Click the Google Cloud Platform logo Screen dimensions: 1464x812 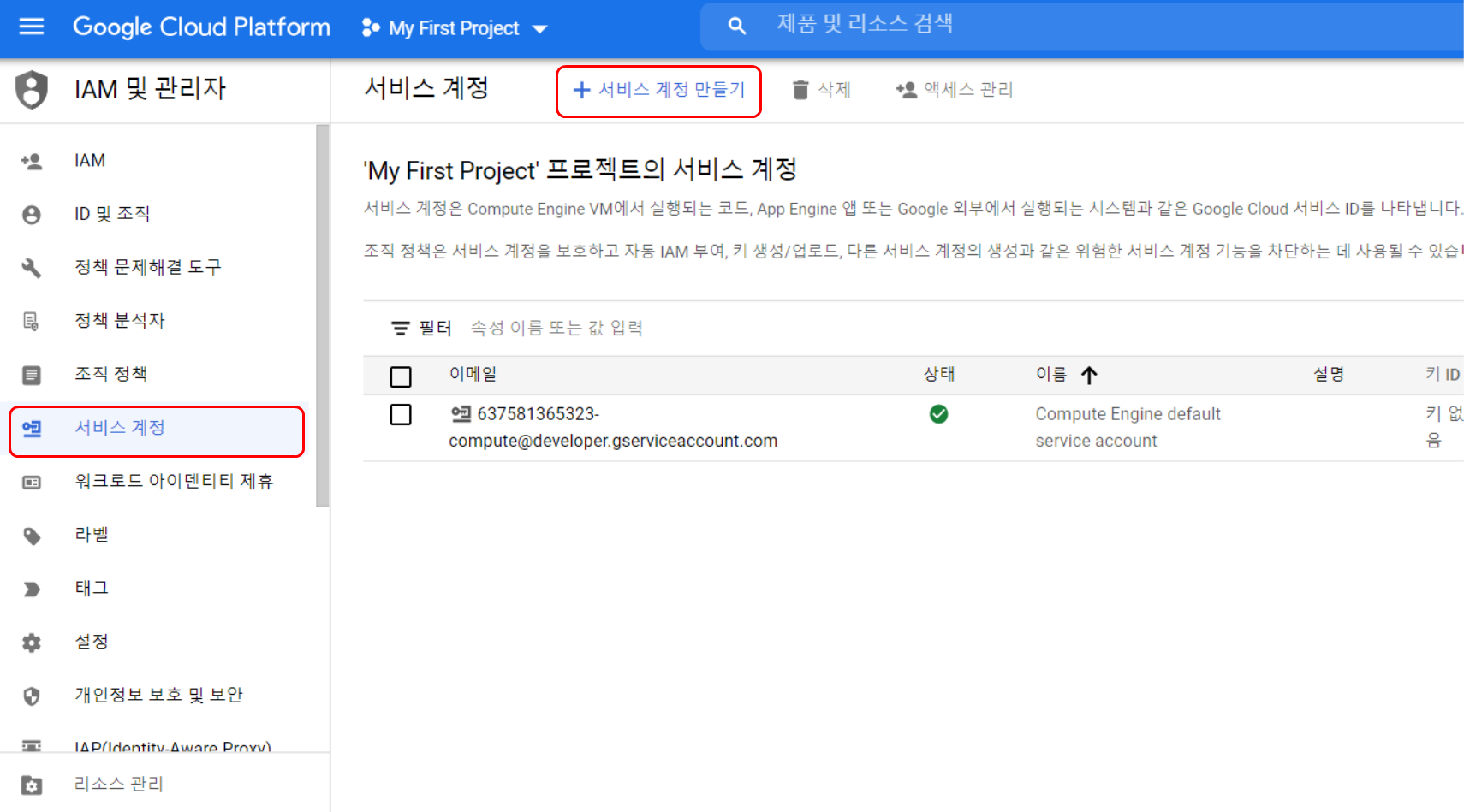(201, 27)
